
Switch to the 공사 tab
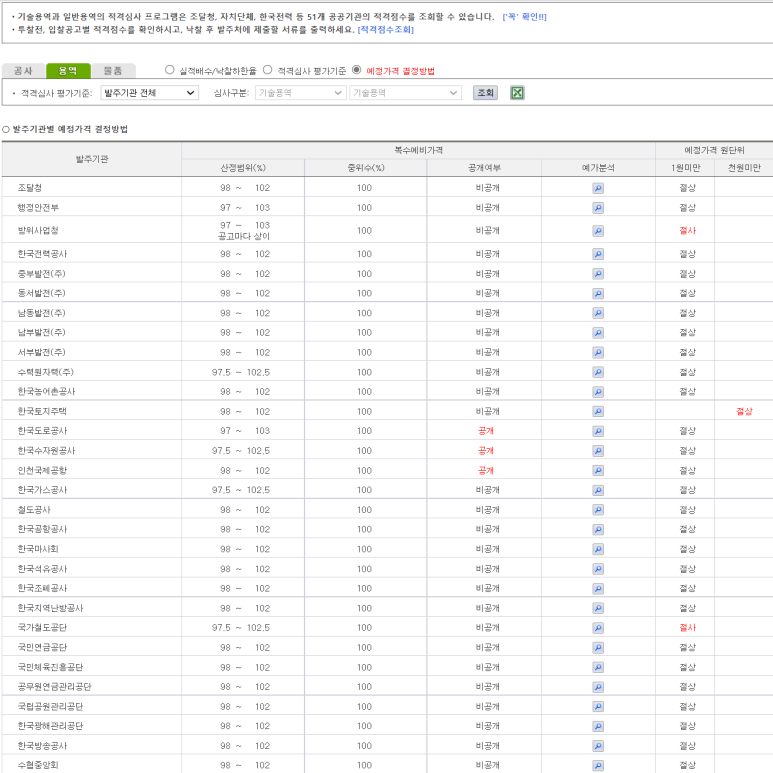(x=23, y=71)
